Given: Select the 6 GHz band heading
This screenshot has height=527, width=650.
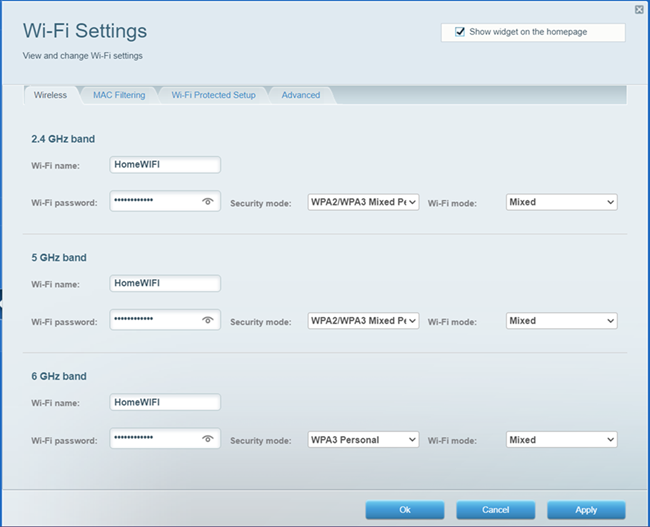Looking at the screenshot, I should click(59, 376).
